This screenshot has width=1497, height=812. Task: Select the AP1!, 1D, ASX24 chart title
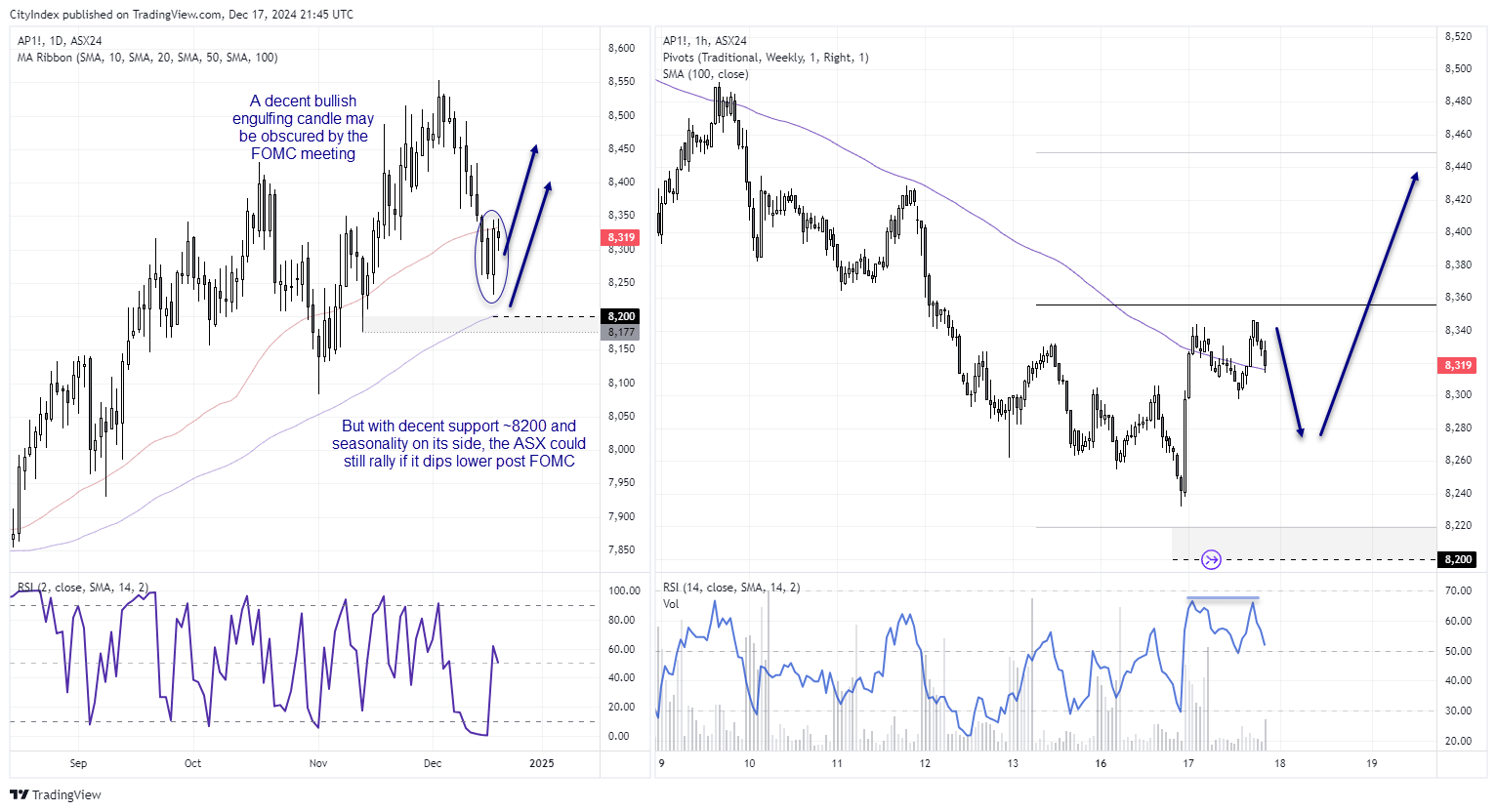point(60,41)
